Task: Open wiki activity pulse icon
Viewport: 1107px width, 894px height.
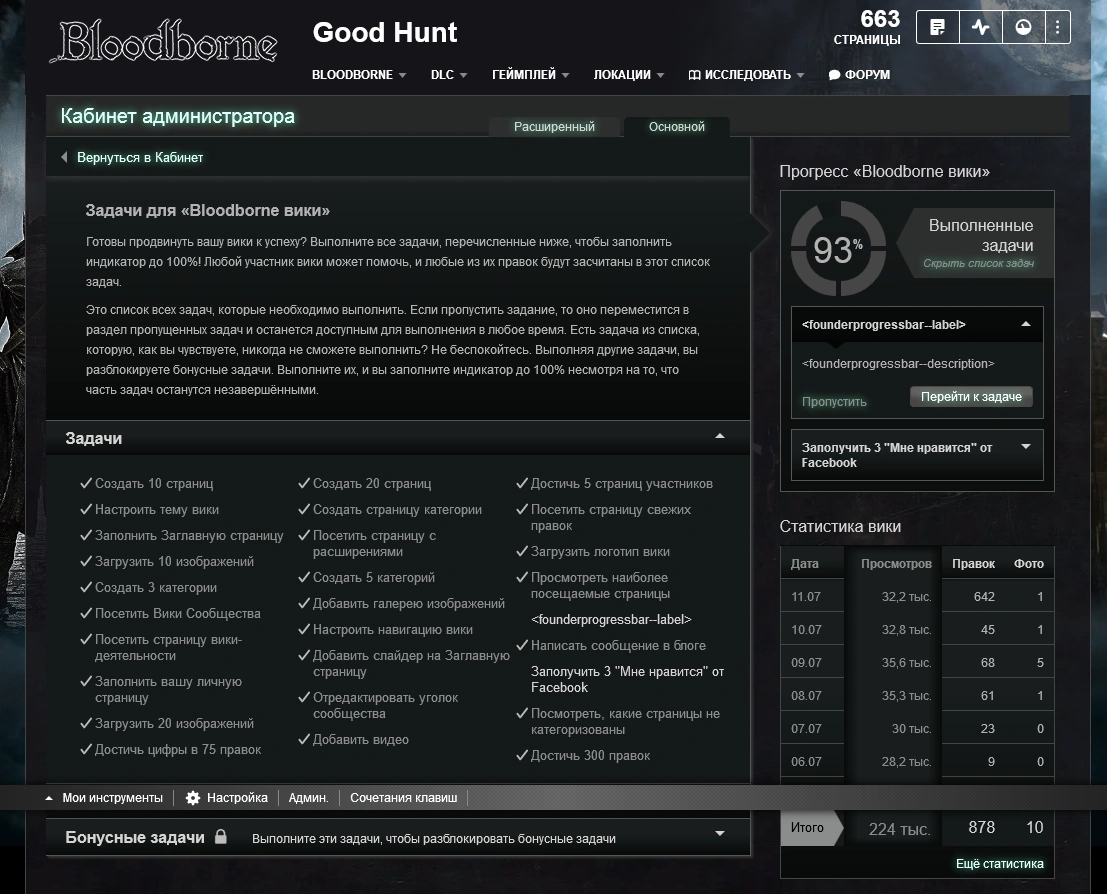Action: point(980,28)
